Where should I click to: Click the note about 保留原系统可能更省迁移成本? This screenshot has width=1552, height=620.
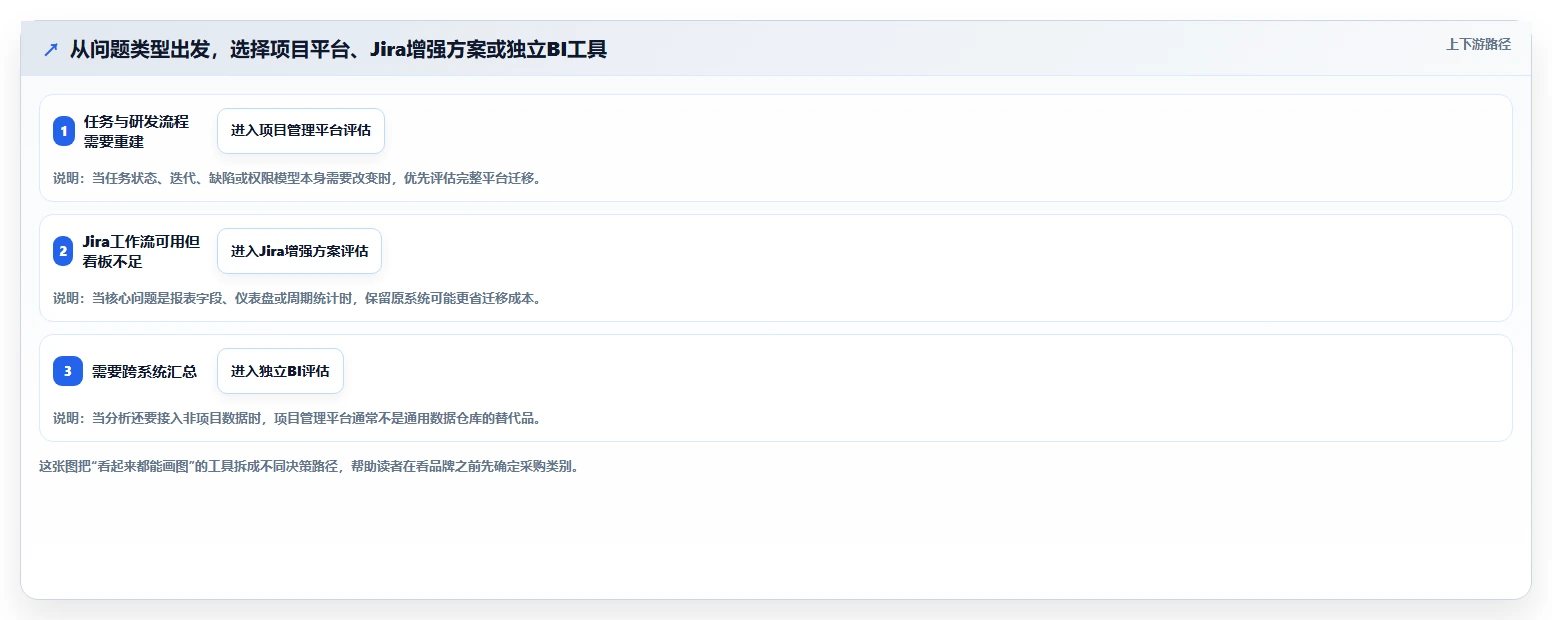pos(297,299)
